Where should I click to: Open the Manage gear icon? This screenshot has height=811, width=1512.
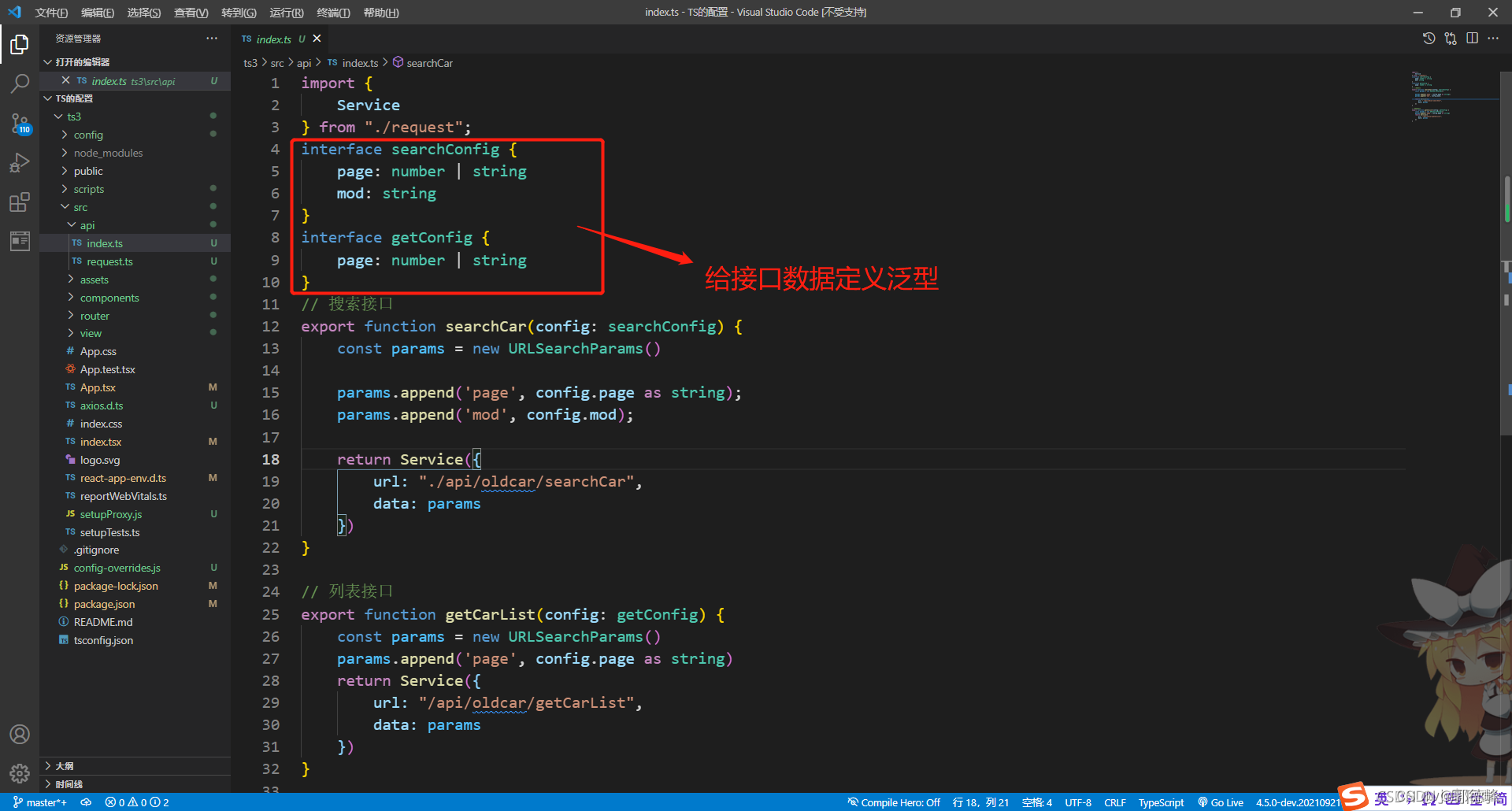pyautogui.click(x=20, y=773)
